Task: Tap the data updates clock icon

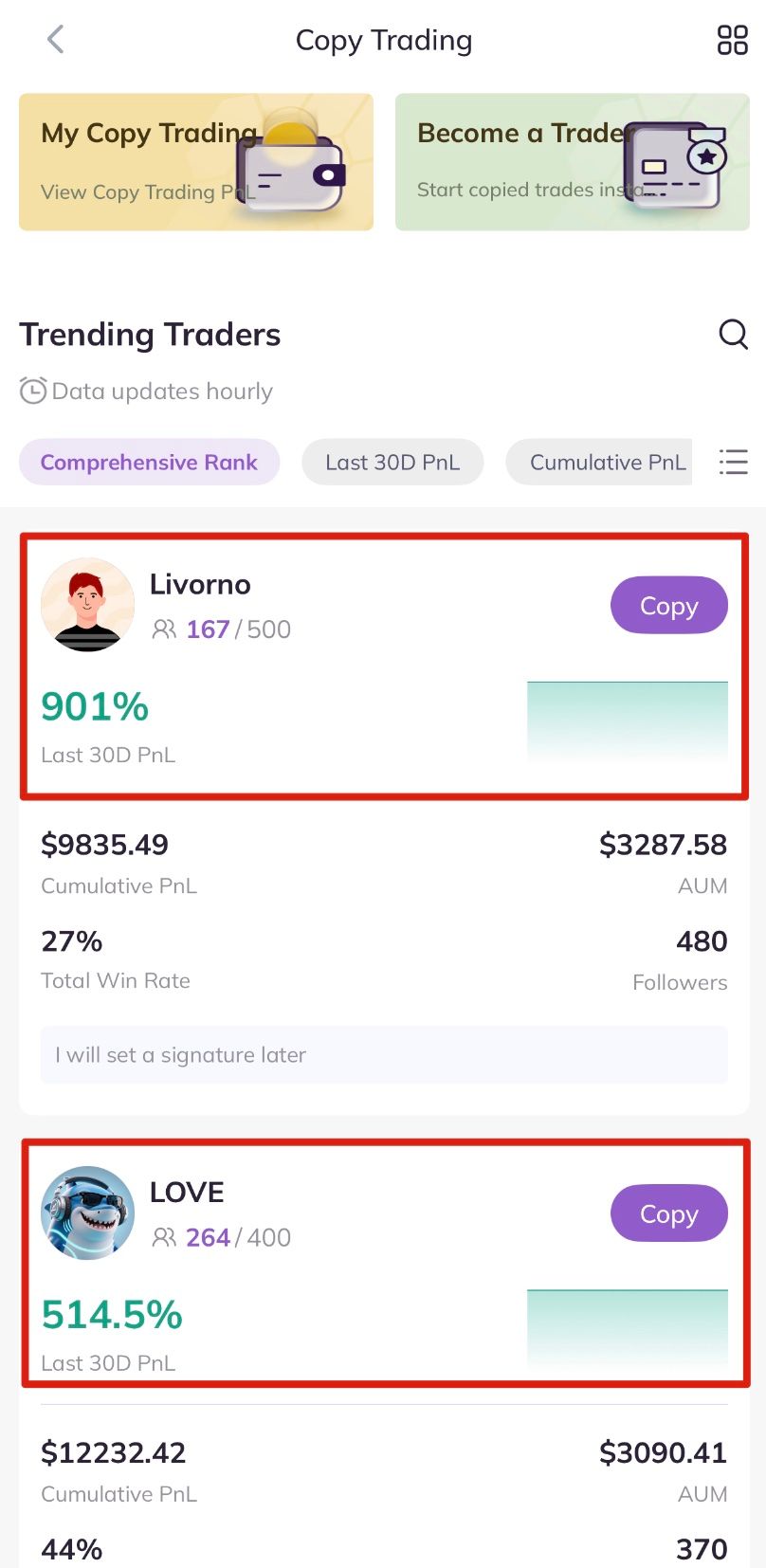Action: [33, 391]
